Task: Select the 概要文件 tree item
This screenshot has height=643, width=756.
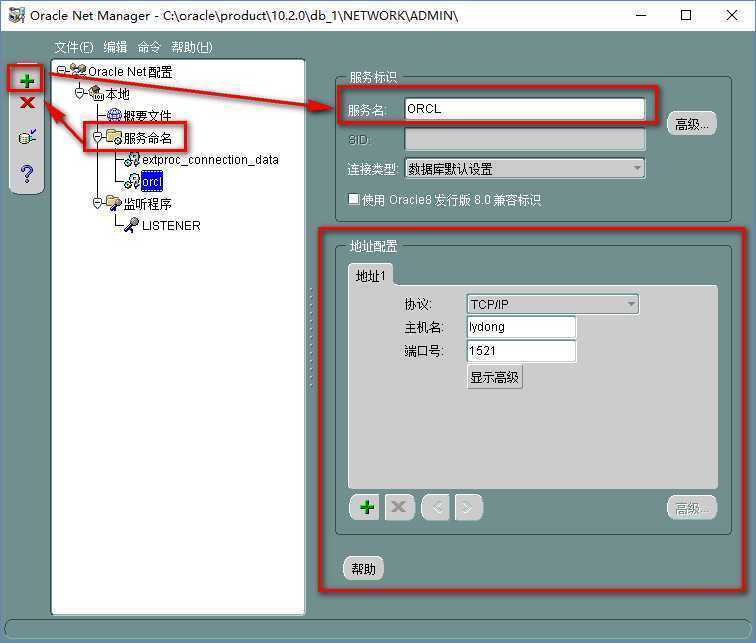Action: [147, 115]
